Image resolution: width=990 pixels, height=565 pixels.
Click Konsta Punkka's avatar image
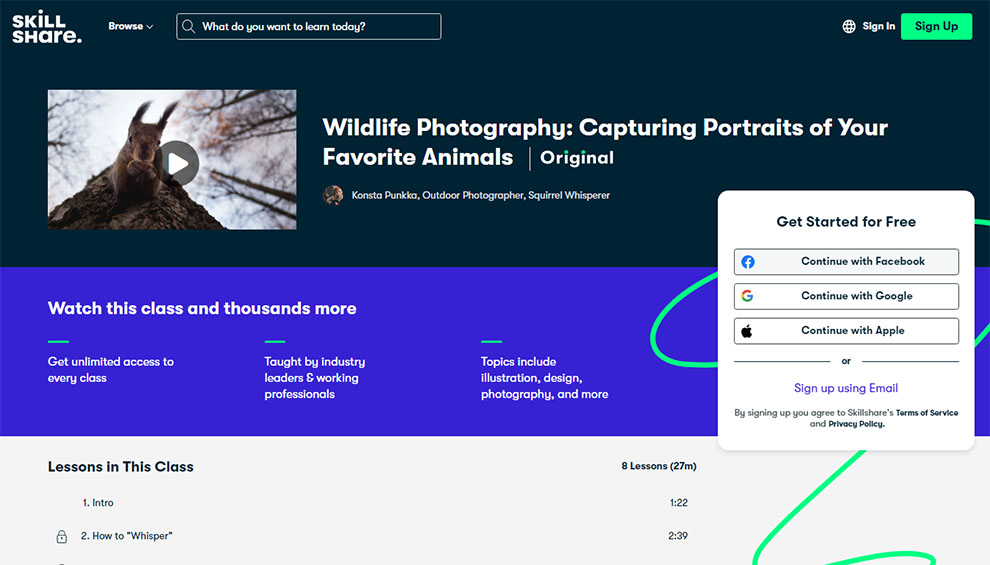333,195
